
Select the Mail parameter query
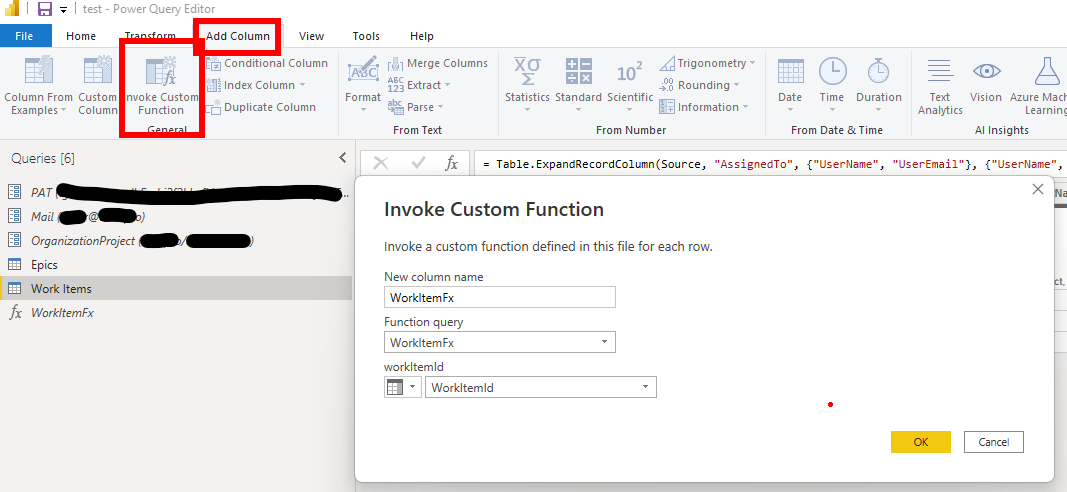pyautogui.click(x=176, y=216)
